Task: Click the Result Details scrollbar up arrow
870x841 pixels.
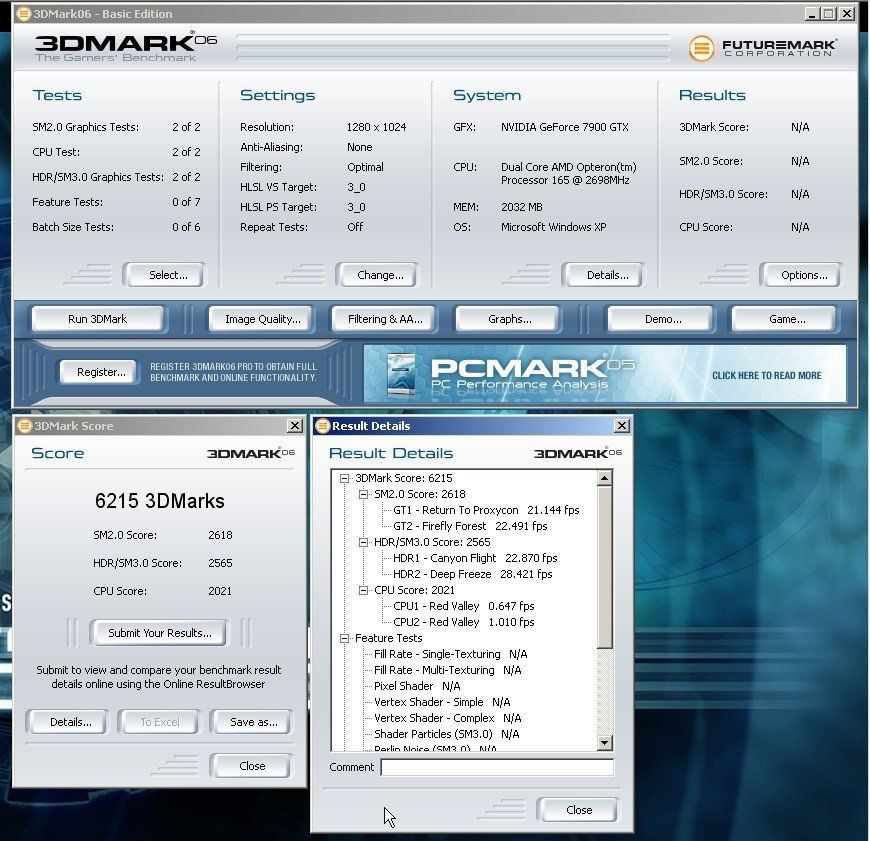Action: 605,478
